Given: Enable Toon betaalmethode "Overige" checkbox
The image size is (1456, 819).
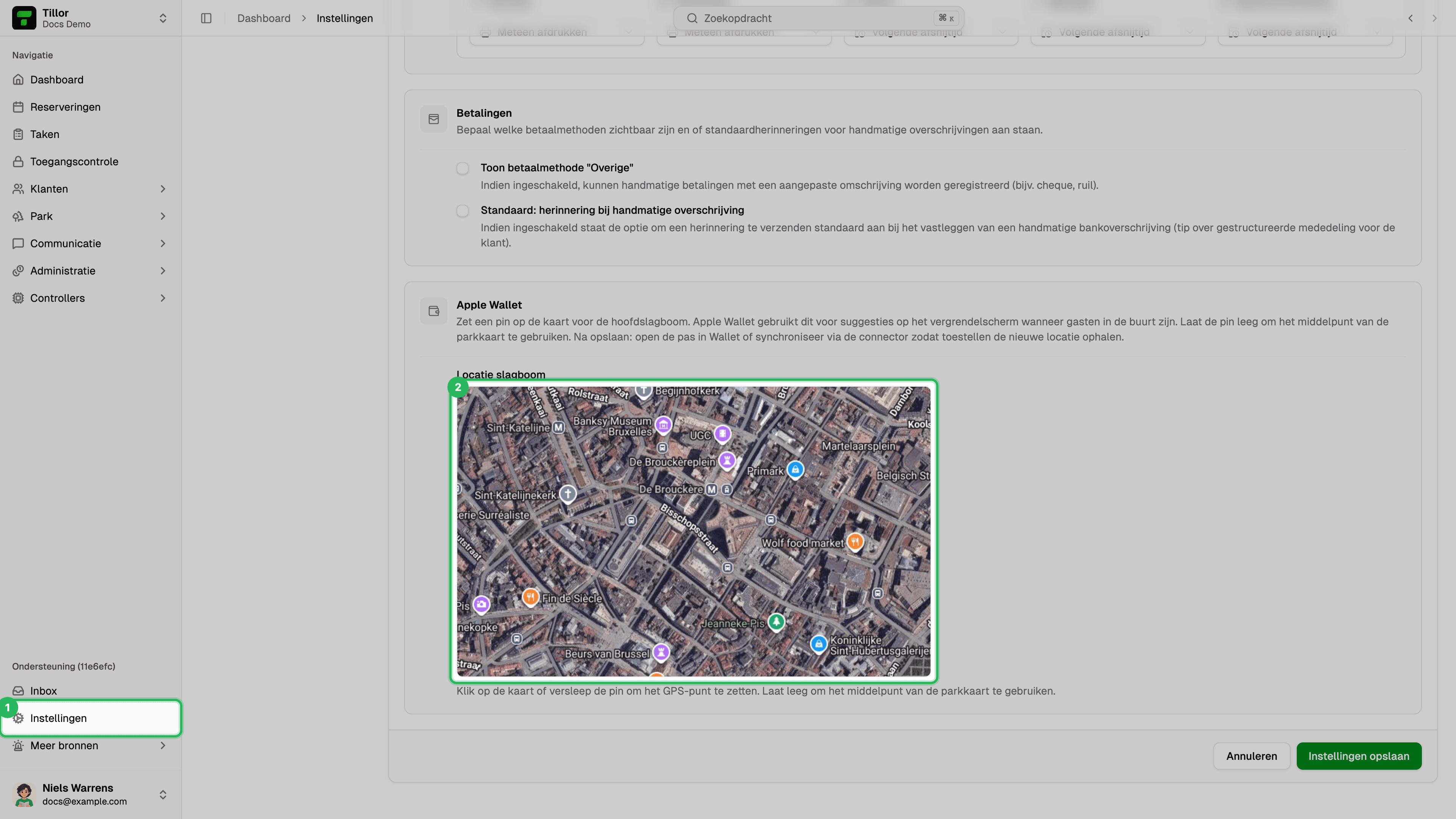Looking at the screenshot, I should [462, 168].
